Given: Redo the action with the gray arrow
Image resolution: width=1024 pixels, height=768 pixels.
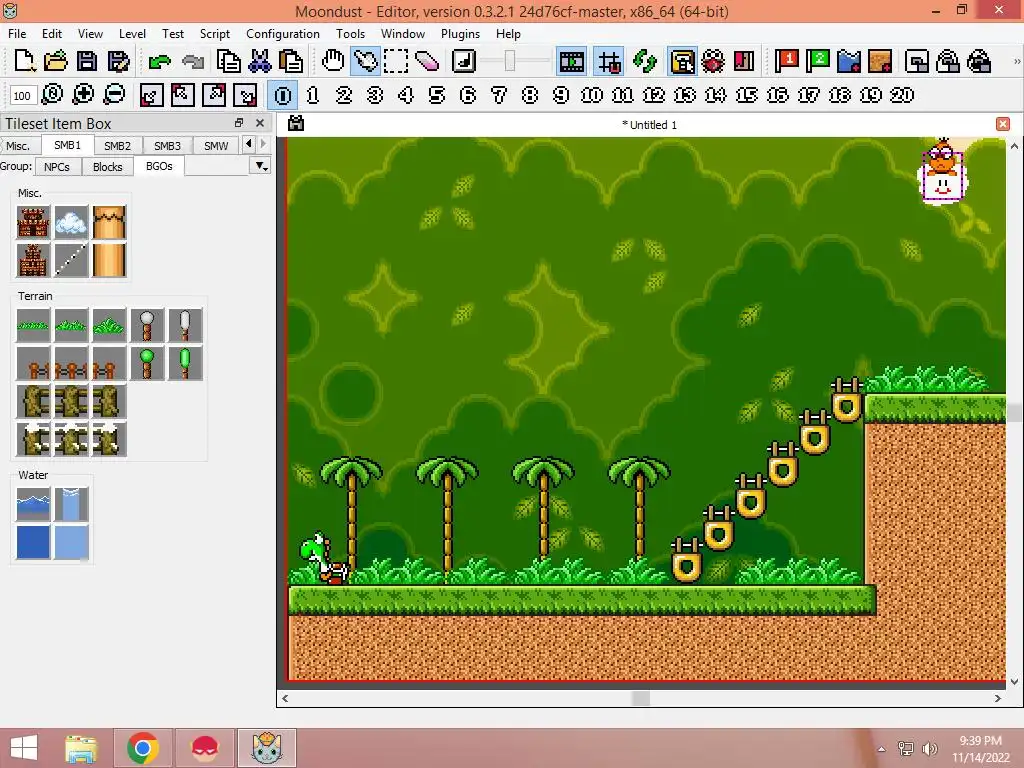Looking at the screenshot, I should click(x=193, y=61).
